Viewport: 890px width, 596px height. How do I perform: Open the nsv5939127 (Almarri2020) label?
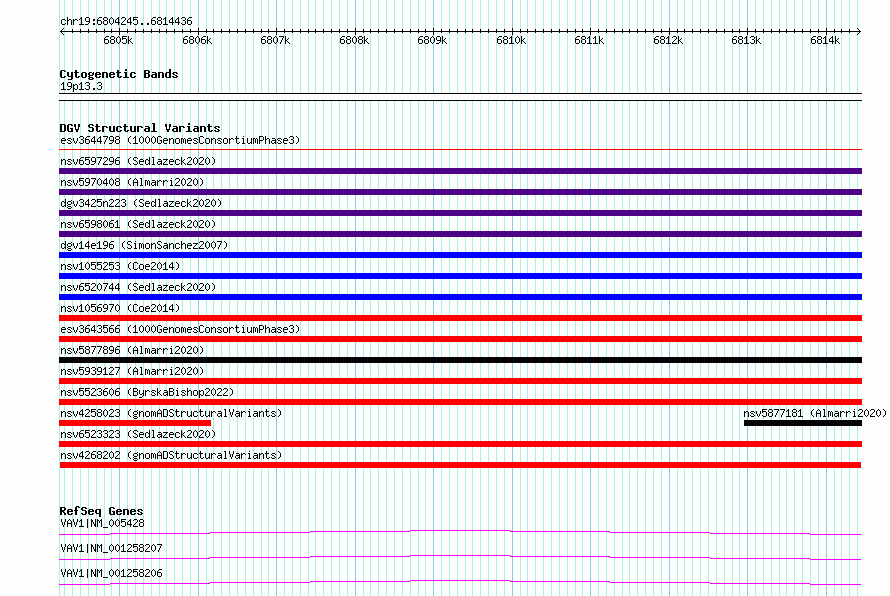click(x=132, y=371)
